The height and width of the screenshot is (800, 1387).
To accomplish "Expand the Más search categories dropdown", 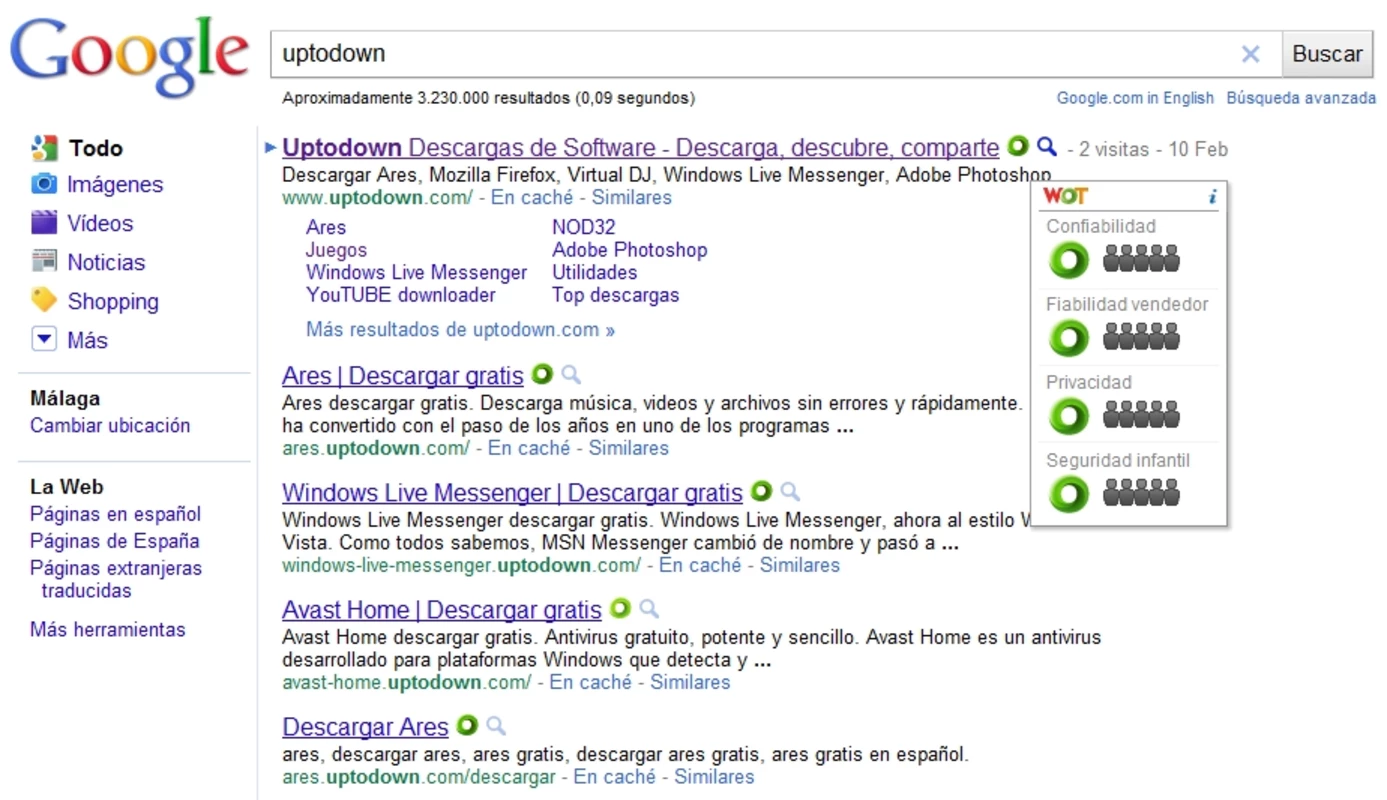I will coord(44,340).
